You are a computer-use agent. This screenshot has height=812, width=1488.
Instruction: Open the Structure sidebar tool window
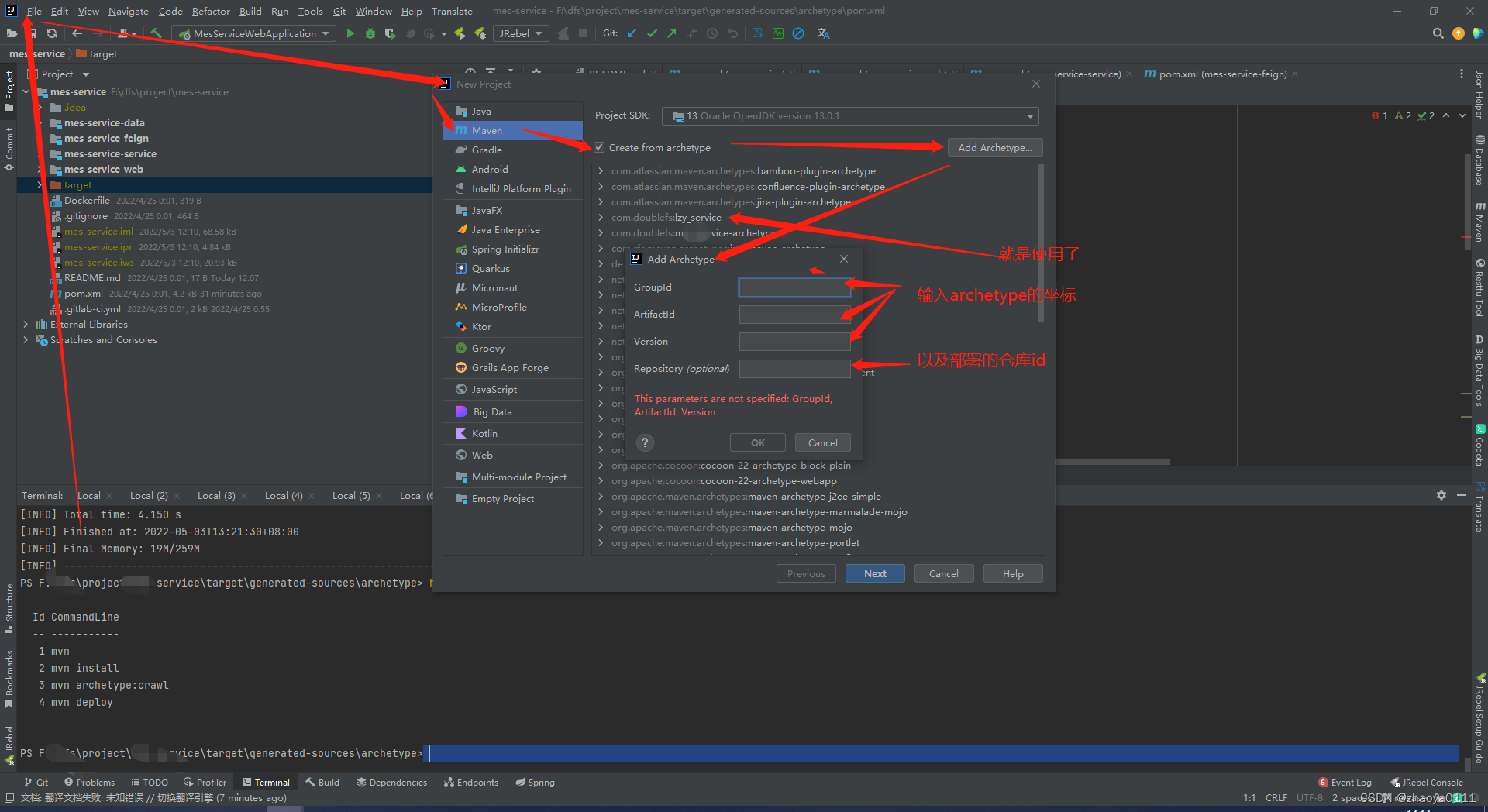pos(9,607)
